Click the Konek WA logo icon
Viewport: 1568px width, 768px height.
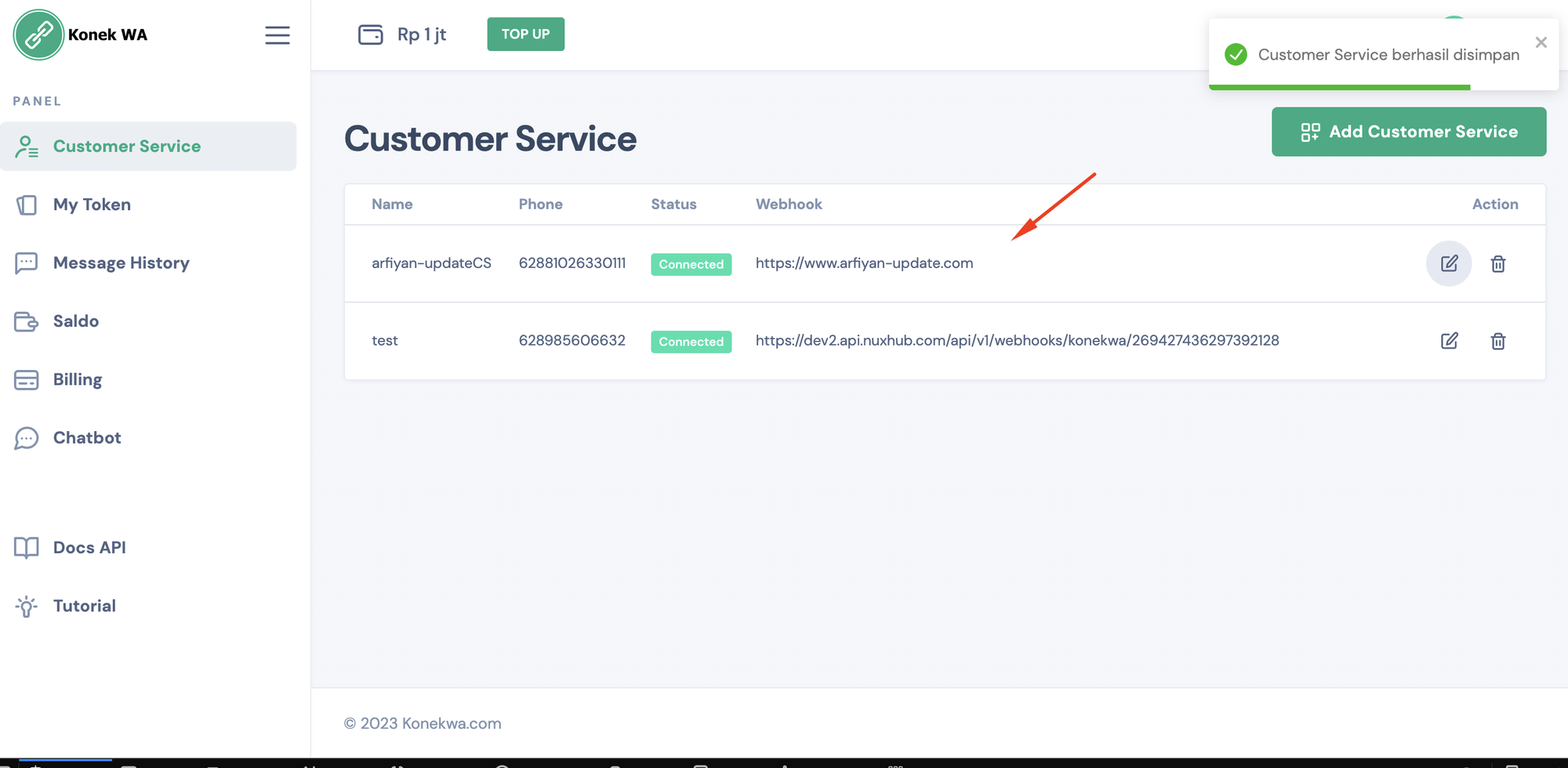[38, 35]
